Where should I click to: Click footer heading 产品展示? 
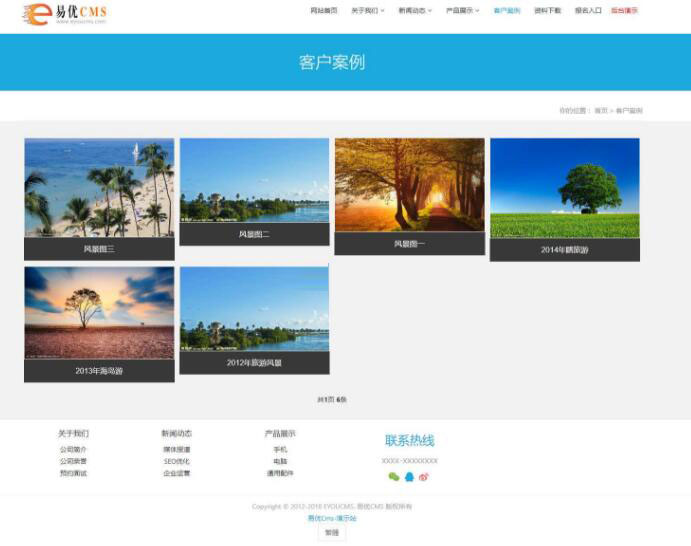point(280,434)
